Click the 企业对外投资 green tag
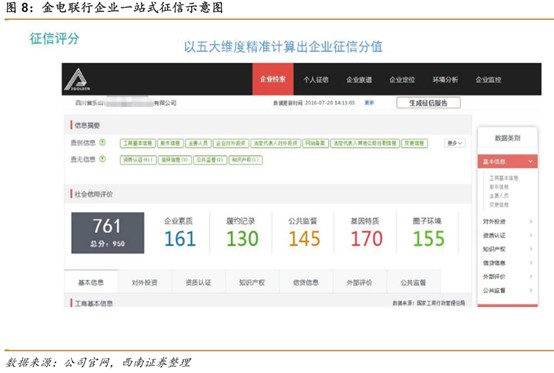 (231, 143)
